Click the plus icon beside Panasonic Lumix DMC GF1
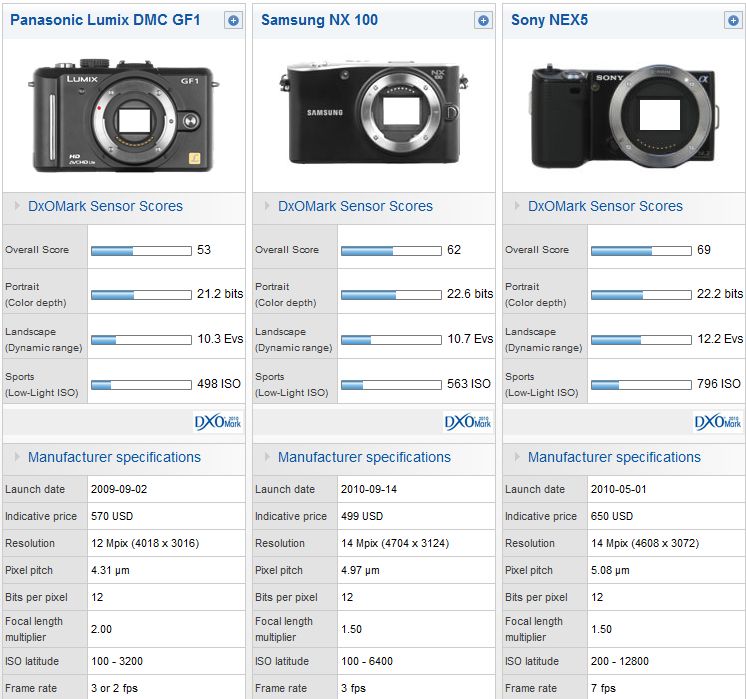746x699 pixels. [233, 20]
